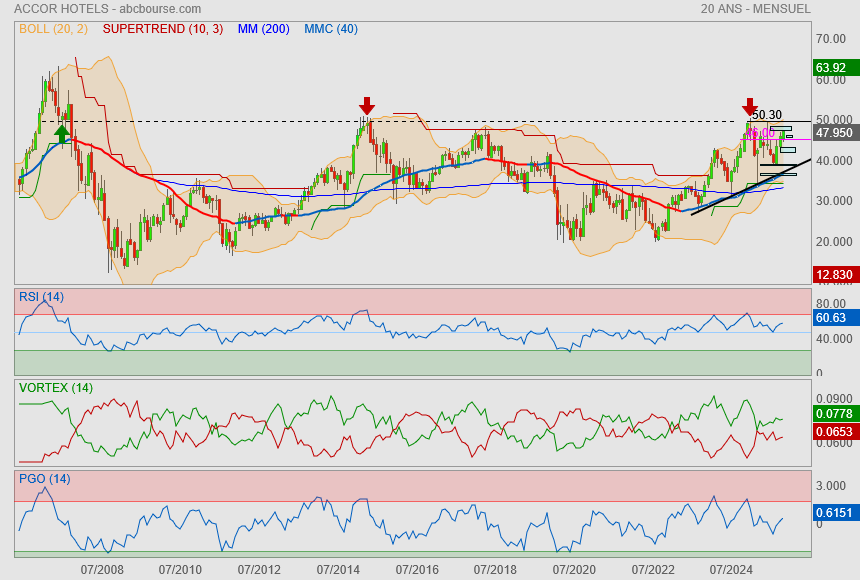Click the 07/2014 date on the time axis
The width and height of the screenshot is (860, 580).
click(338, 569)
